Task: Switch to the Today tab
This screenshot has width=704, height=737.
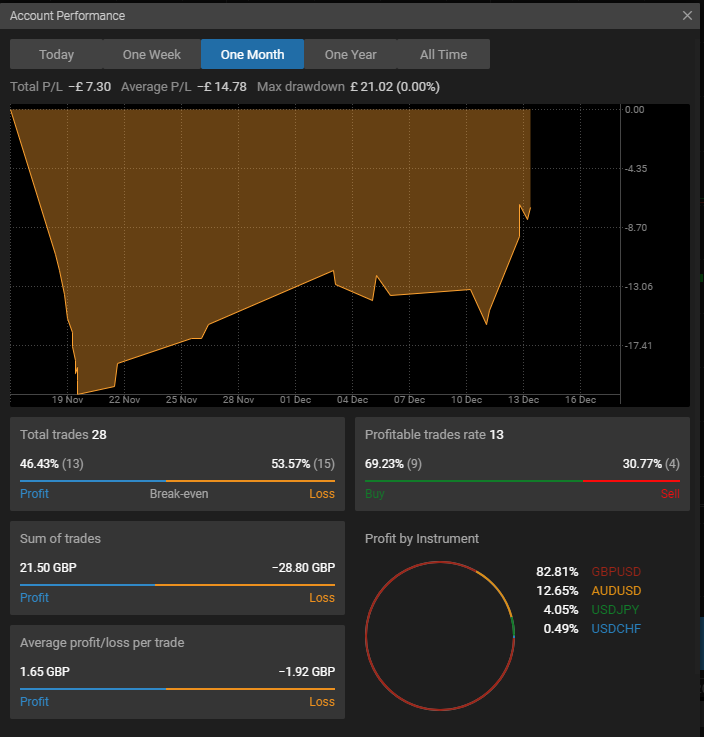Action: [x=56, y=55]
